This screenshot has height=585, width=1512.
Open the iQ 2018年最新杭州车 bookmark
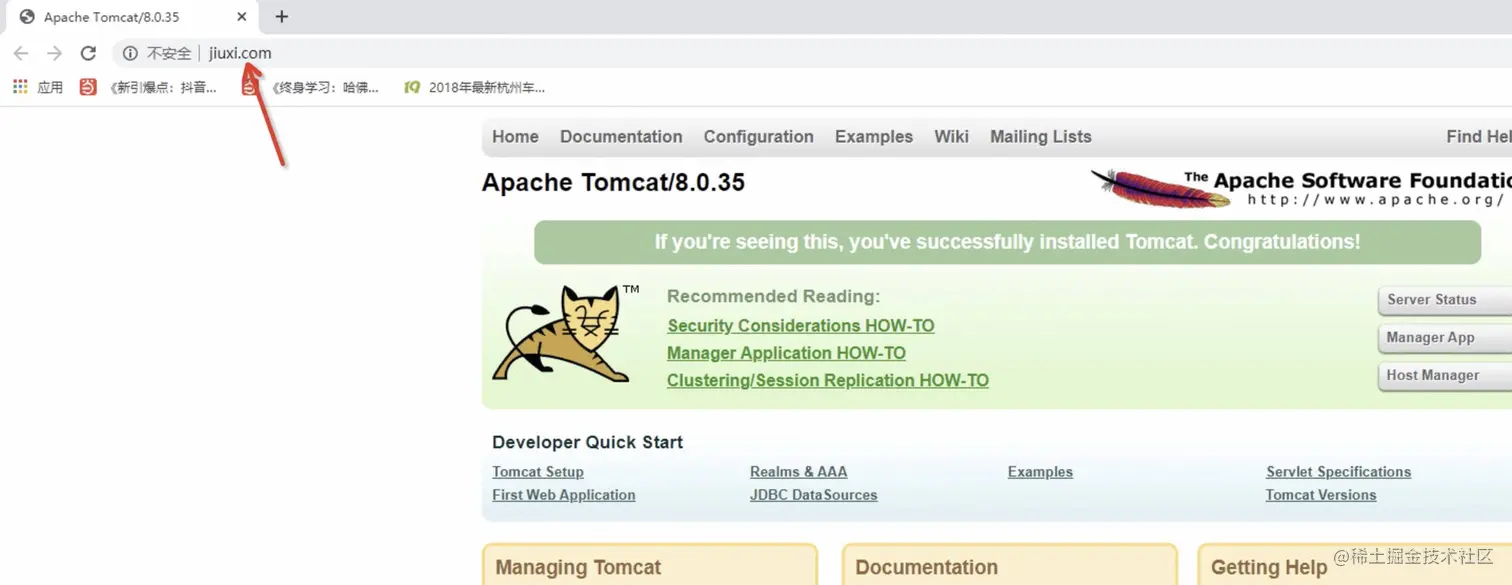click(x=475, y=87)
